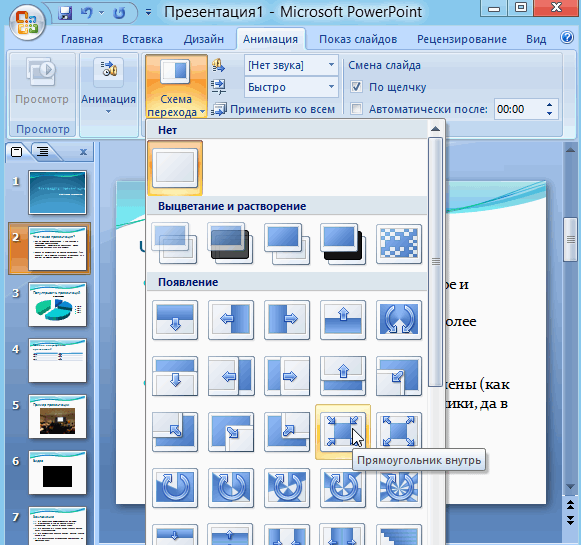Increase the Автоматически после time with up arrow

coord(549,105)
